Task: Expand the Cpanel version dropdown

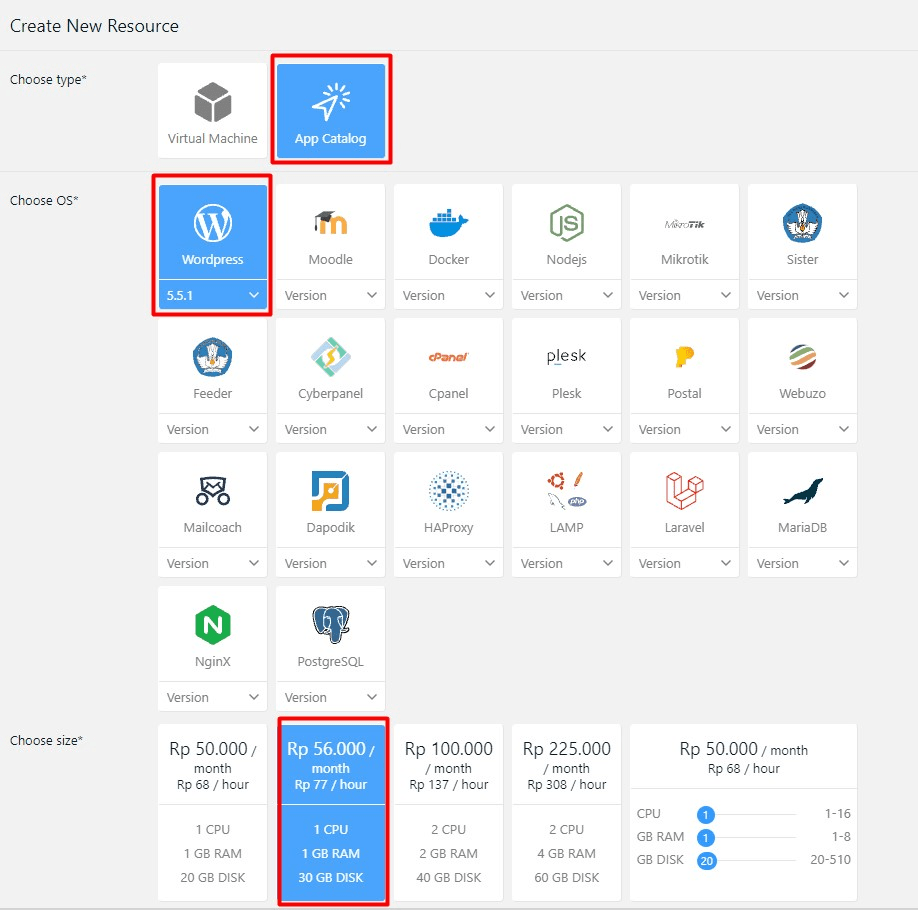Action: [x=448, y=429]
